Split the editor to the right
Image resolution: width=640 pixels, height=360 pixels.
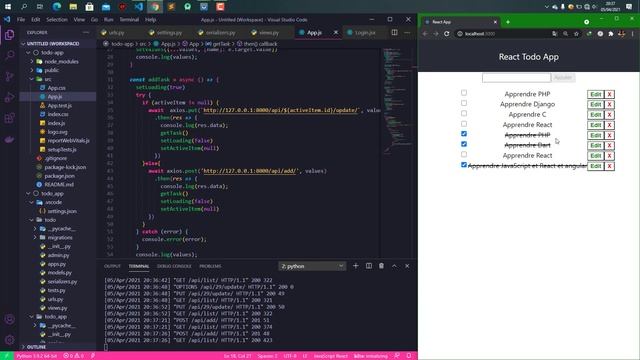click(394, 32)
